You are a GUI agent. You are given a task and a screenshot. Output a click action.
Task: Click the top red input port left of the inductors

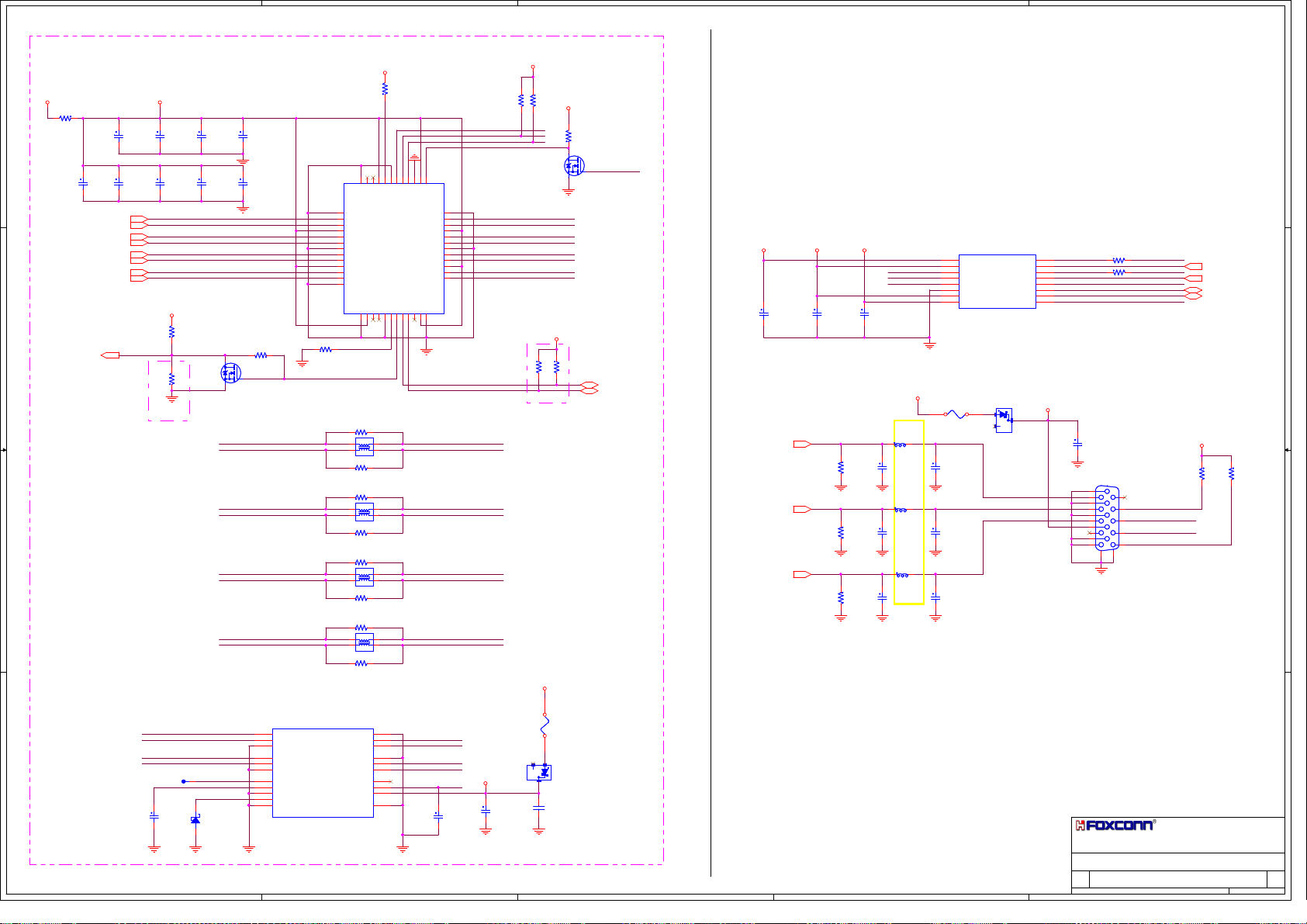tap(802, 445)
